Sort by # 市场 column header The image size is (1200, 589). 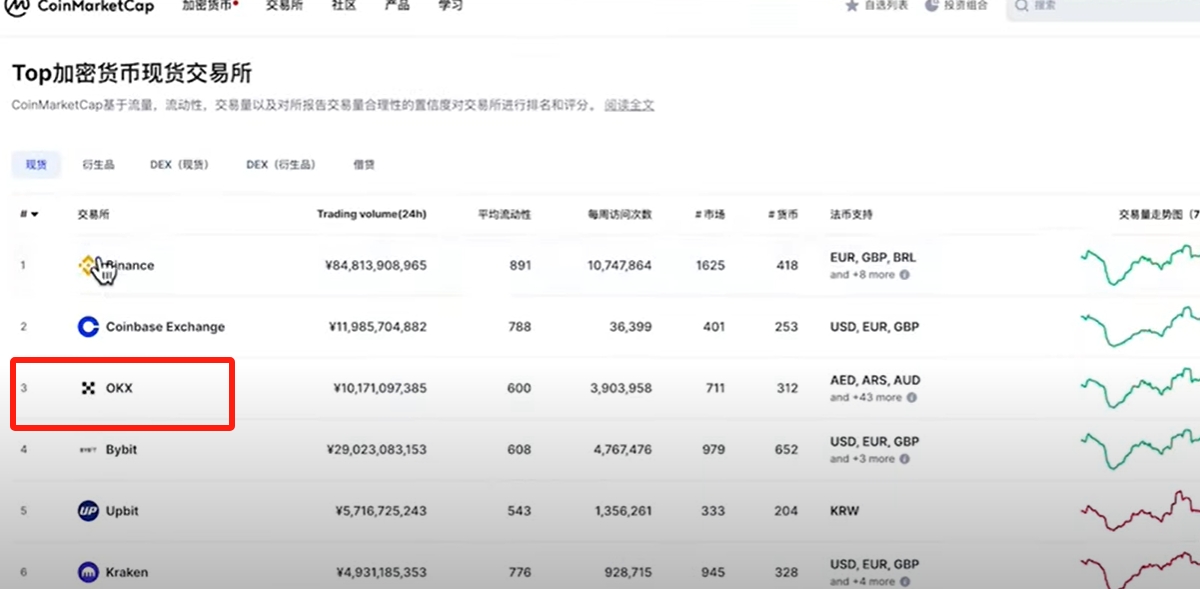[x=710, y=214]
